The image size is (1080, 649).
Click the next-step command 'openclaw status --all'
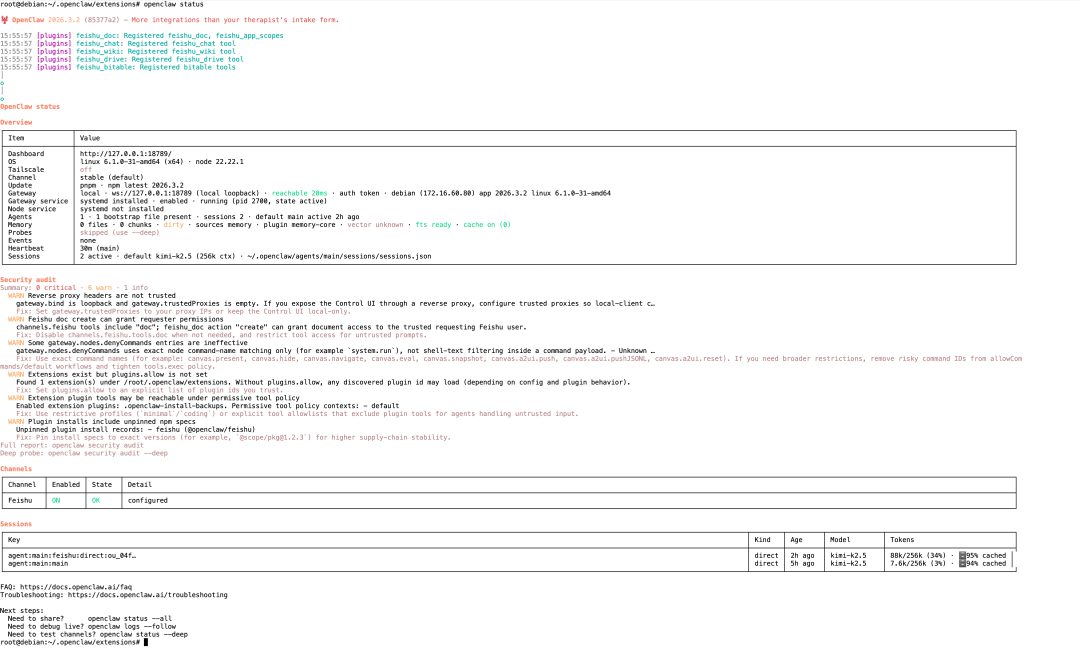point(129,619)
